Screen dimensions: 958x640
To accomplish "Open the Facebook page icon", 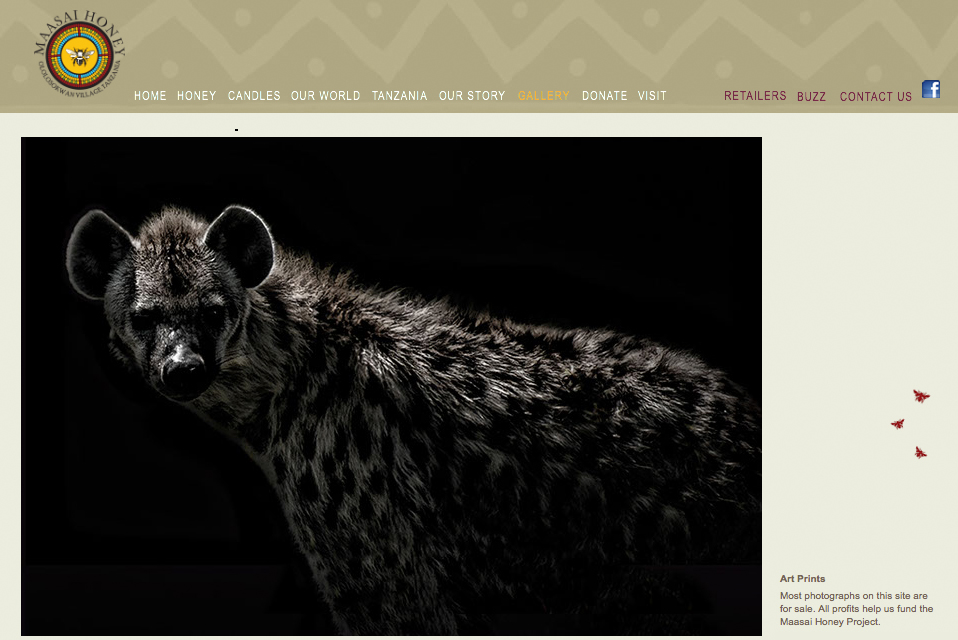I will tap(931, 89).
